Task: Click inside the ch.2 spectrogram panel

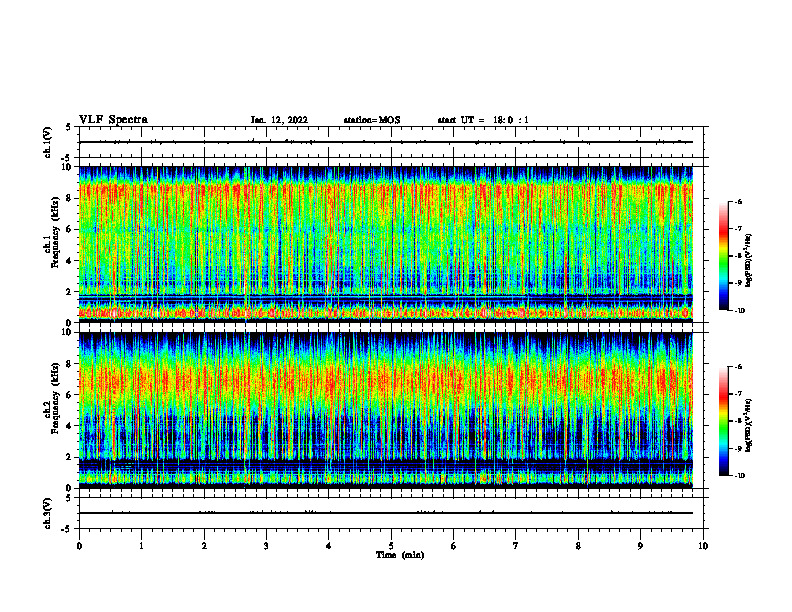Action: 386,410
